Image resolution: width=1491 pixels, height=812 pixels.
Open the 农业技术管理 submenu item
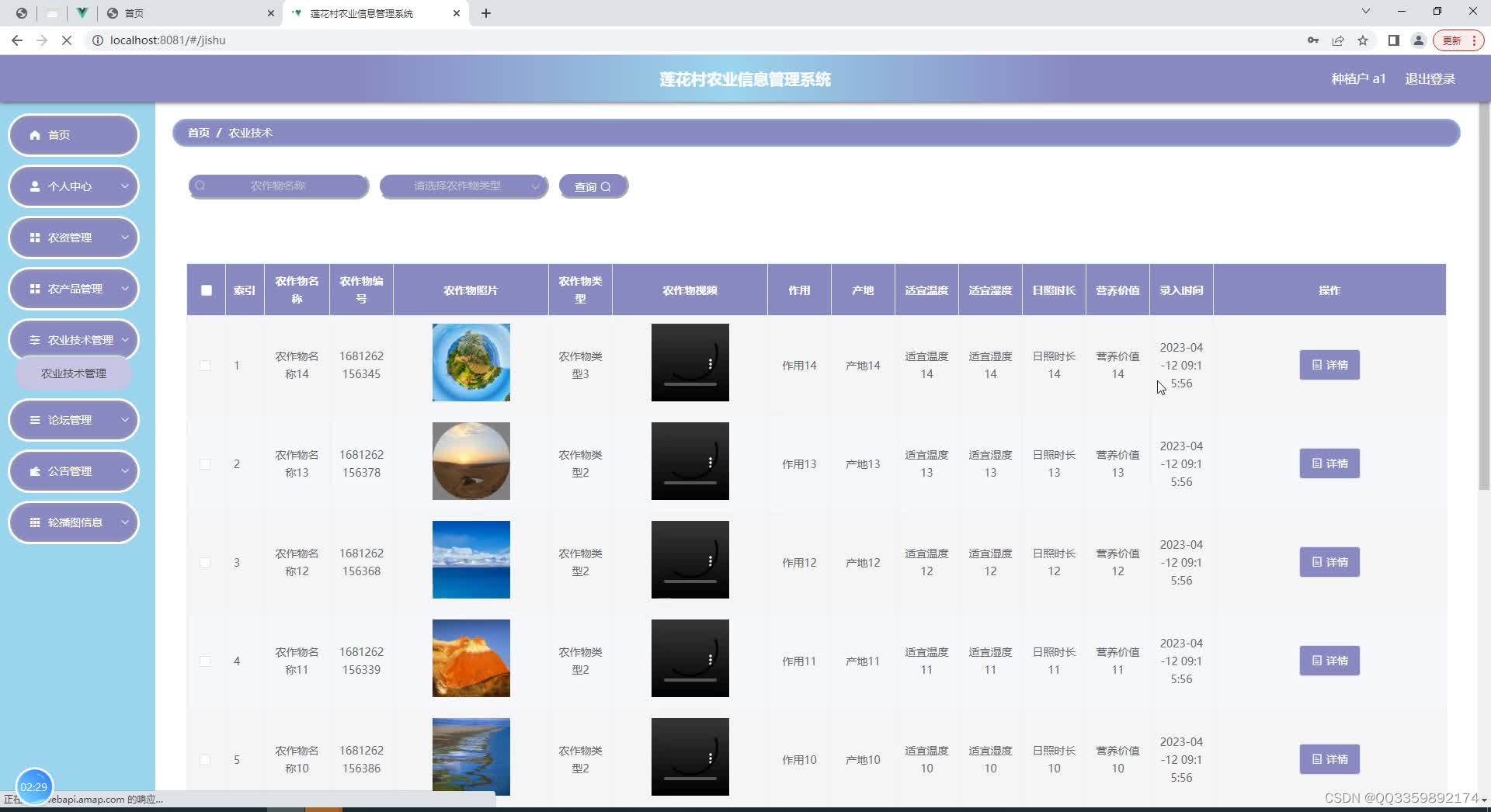(x=74, y=373)
